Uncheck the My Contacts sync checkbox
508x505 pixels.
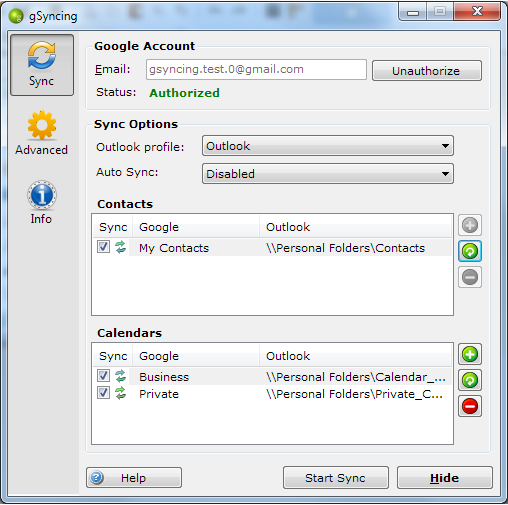[x=103, y=247]
